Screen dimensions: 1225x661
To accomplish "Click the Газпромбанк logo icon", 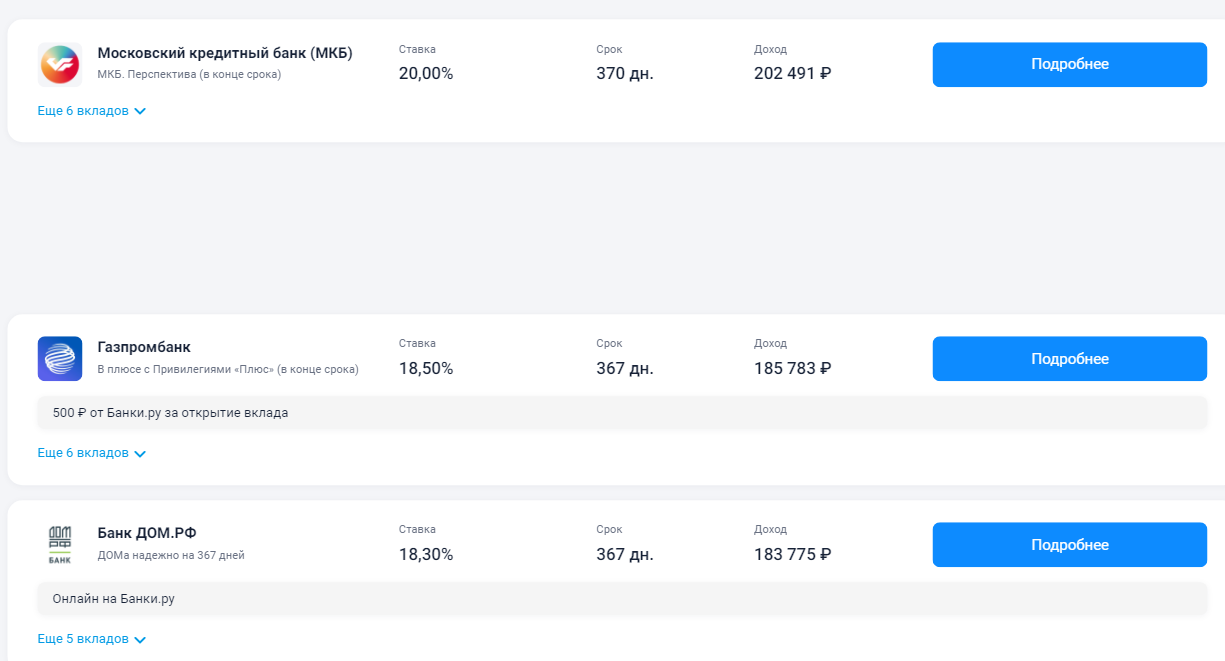I will pyautogui.click(x=60, y=359).
